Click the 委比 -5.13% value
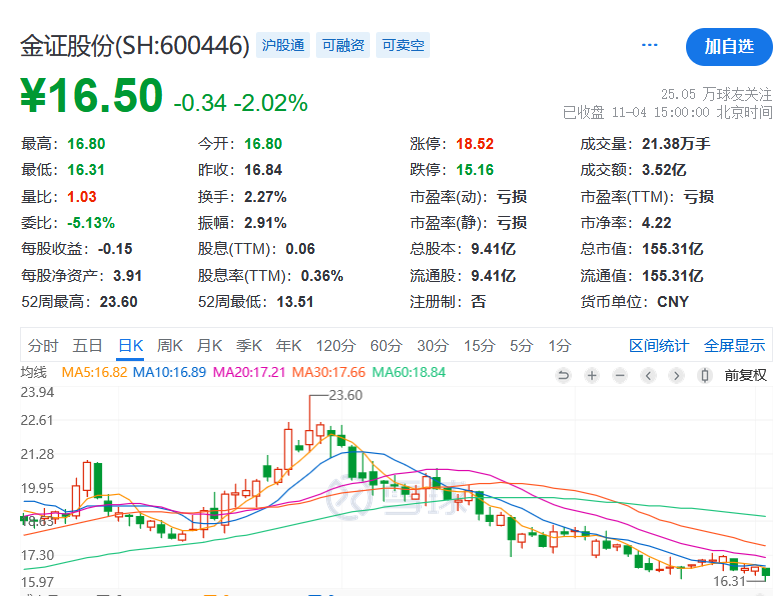This screenshot has width=781, height=596. 91,223
